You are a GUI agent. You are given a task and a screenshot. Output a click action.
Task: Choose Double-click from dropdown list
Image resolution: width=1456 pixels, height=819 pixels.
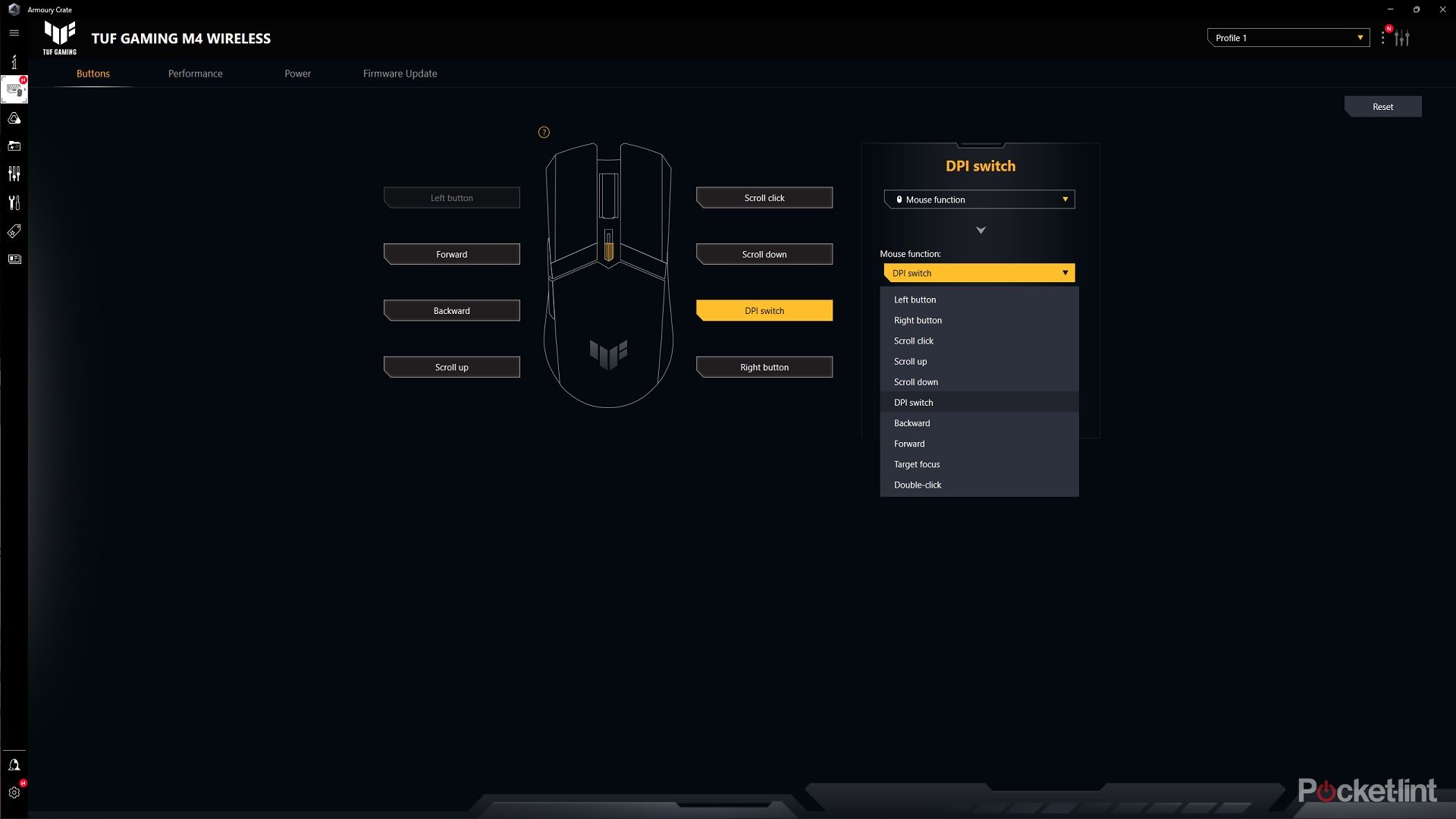979,484
